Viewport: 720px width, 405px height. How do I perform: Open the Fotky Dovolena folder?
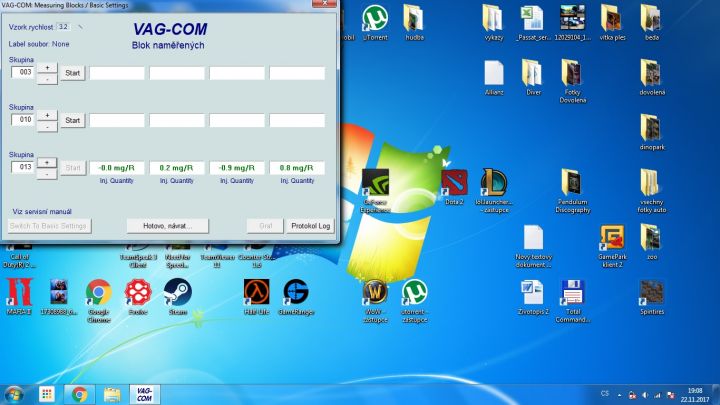573,81
